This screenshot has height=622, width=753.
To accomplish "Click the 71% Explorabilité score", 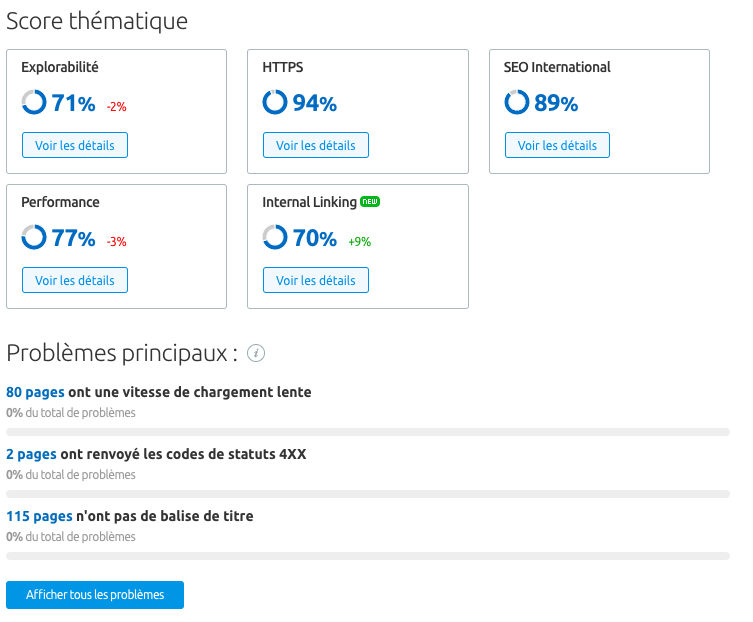I will 73,103.
